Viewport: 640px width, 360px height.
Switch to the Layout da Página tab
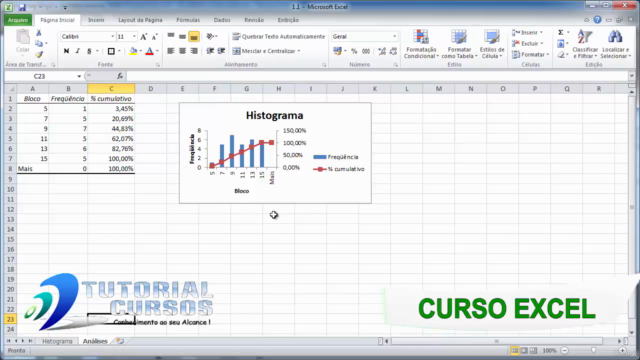tap(140, 20)
